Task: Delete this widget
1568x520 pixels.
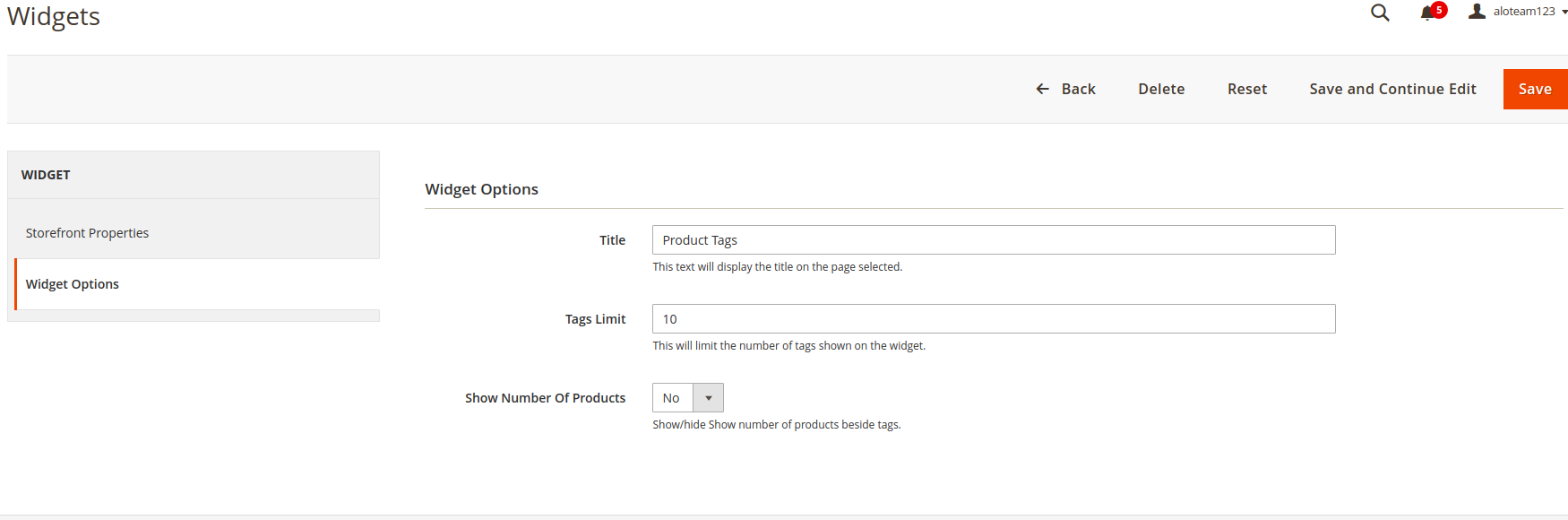Action: [1161, 89]
